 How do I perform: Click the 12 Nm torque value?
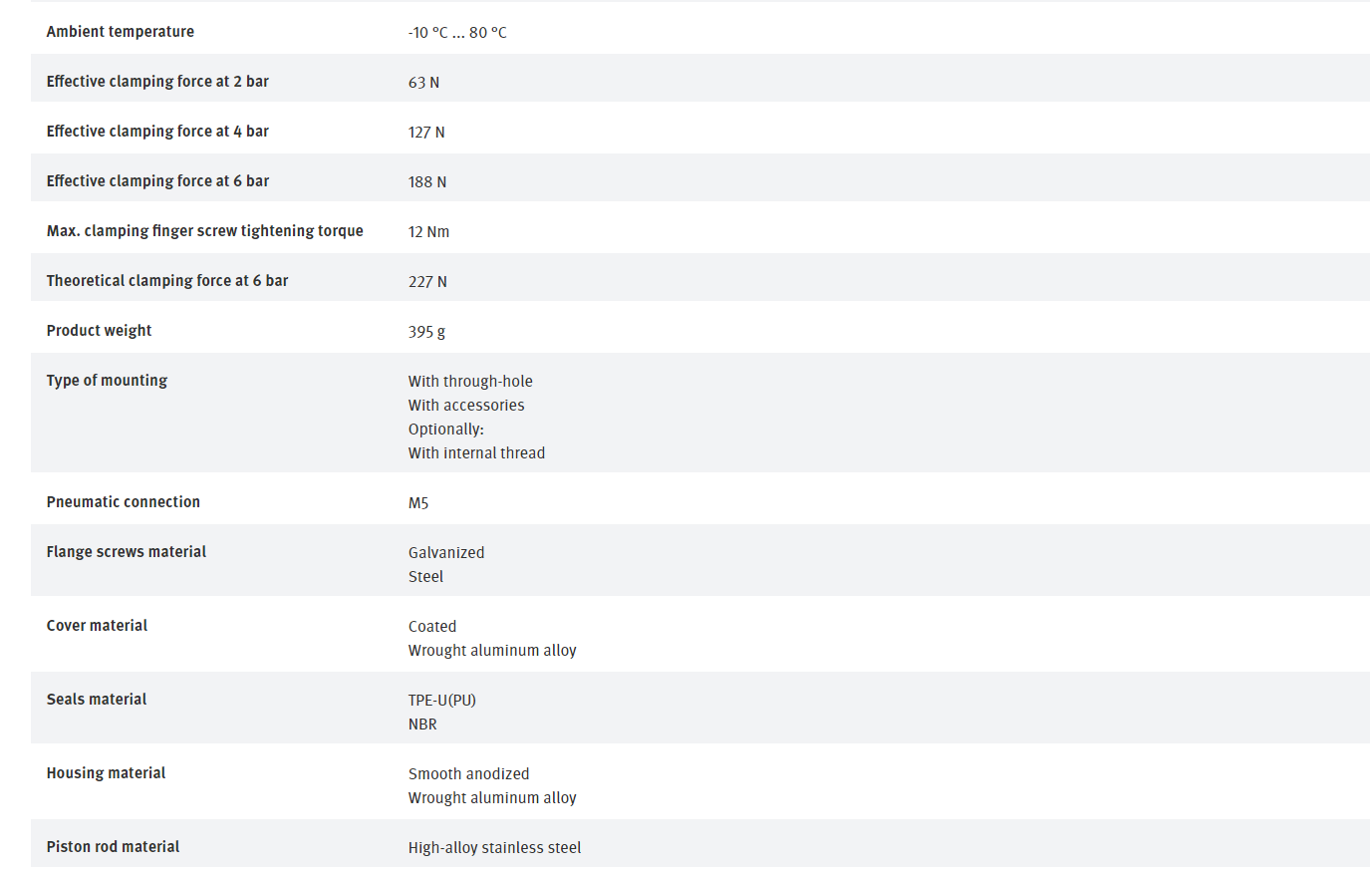(x=428, y=232)
